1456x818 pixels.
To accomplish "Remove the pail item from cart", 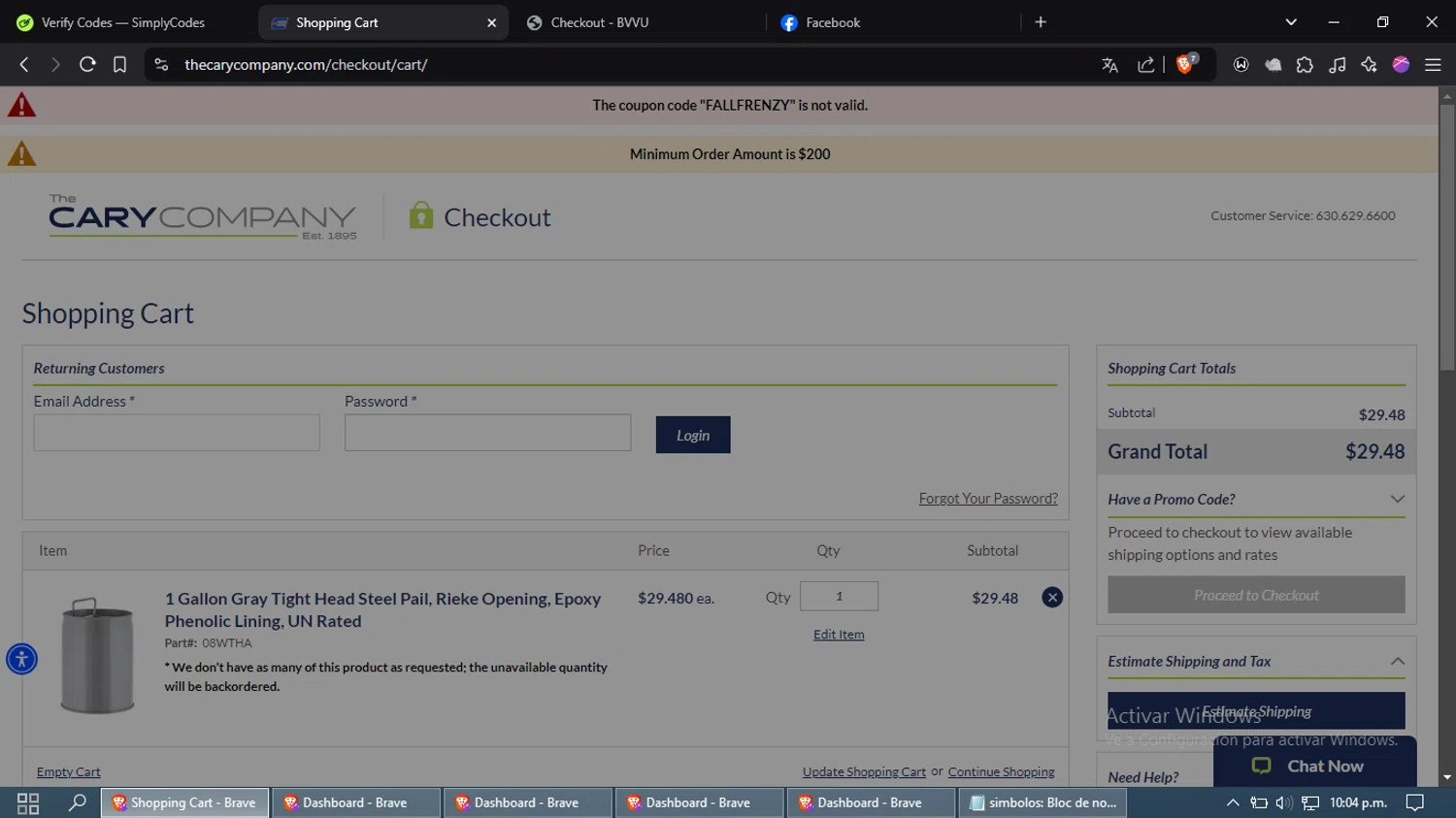I will [x=1052, y=598].
